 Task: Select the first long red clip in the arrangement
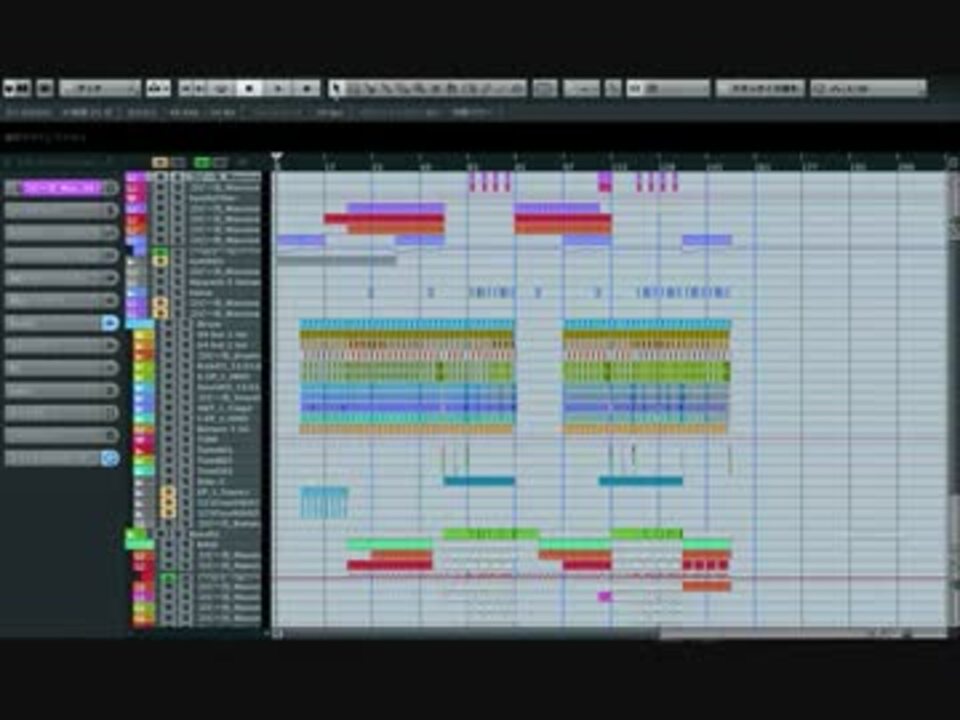click(x=384, y=219)
